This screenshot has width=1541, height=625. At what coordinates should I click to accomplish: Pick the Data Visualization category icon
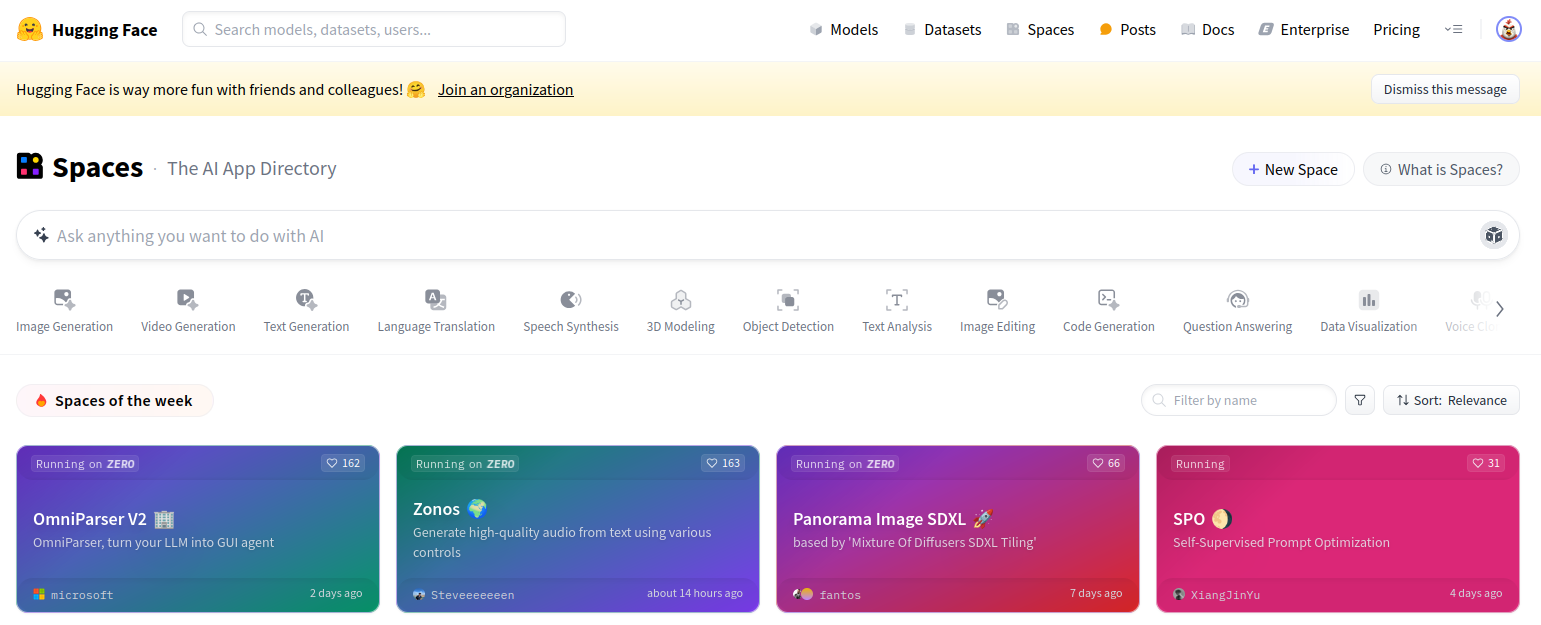coord(1369,299)
